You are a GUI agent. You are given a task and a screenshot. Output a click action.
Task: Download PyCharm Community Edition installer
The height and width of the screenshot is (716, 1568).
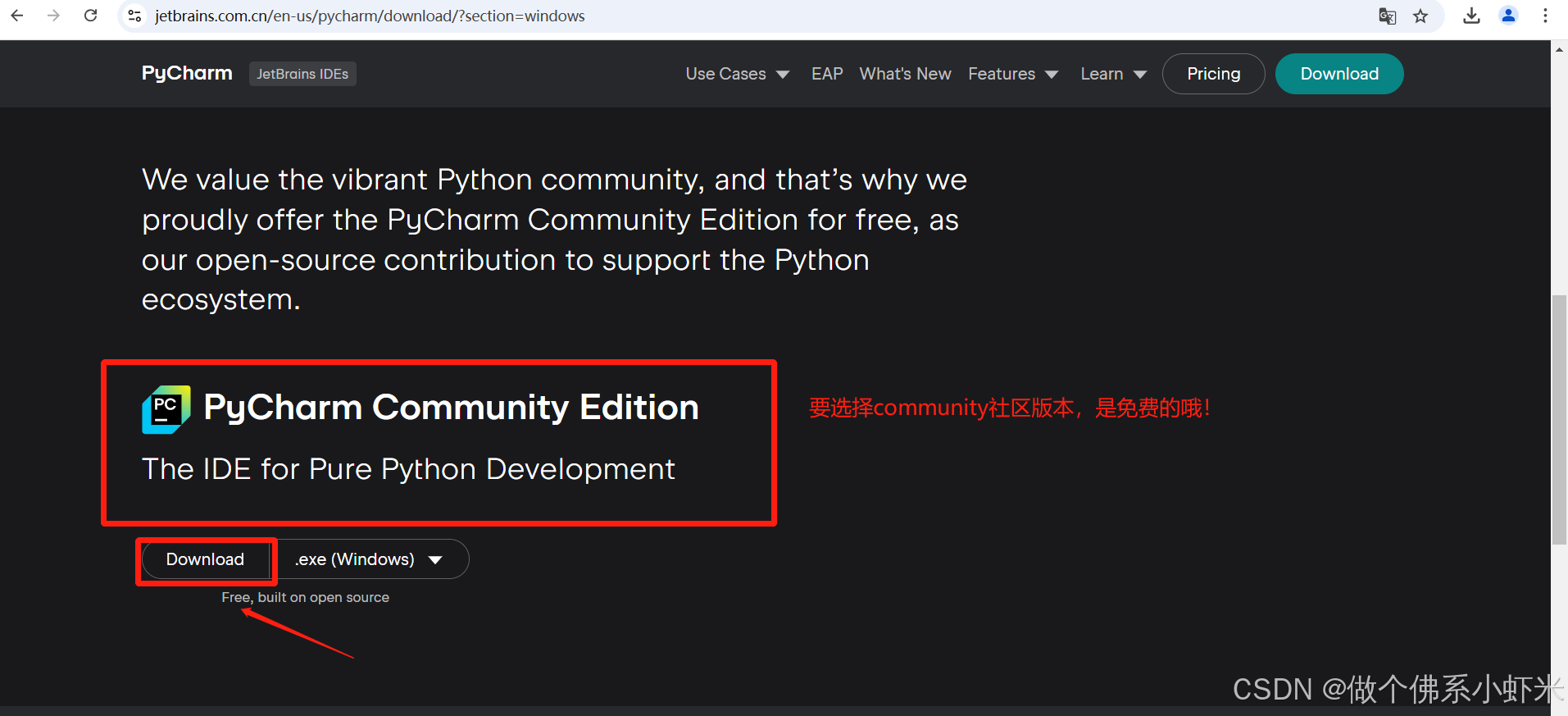pos(205,559)
